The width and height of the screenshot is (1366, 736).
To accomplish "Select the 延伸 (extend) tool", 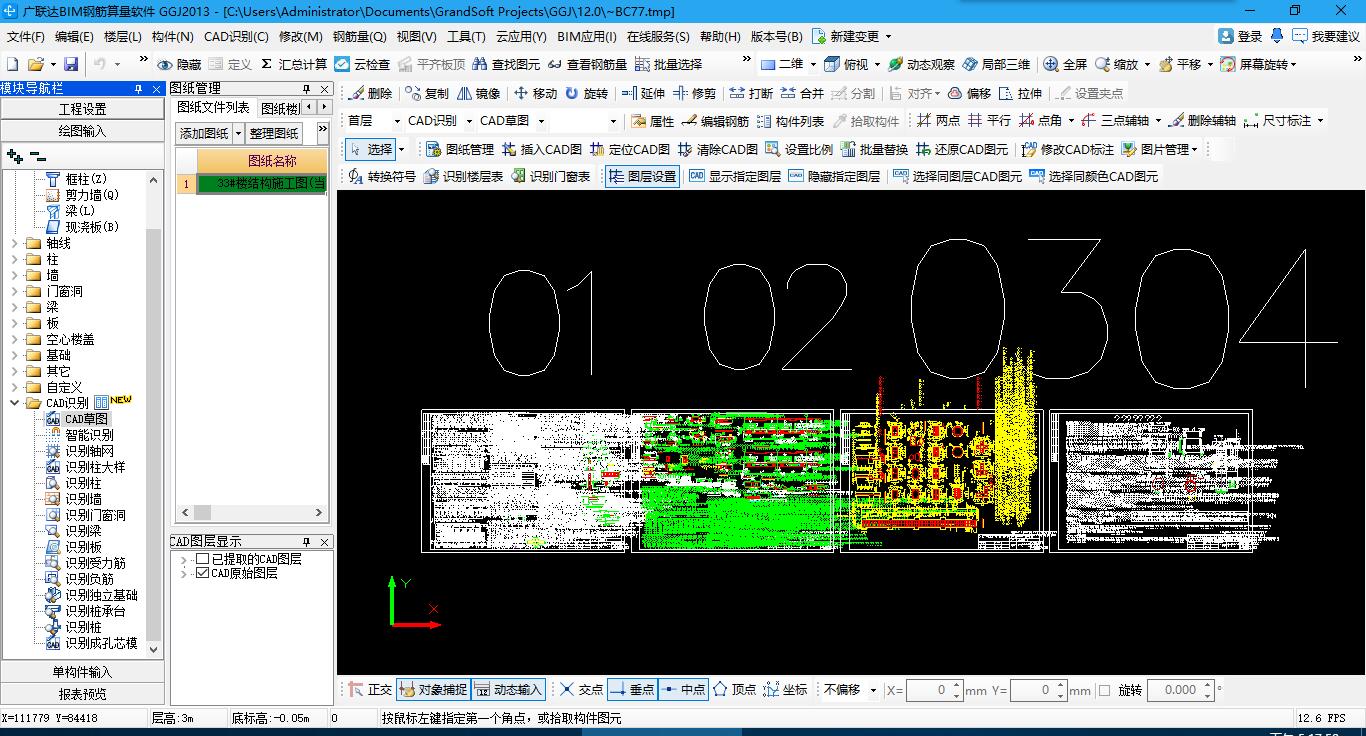I will tap(643, 93).
